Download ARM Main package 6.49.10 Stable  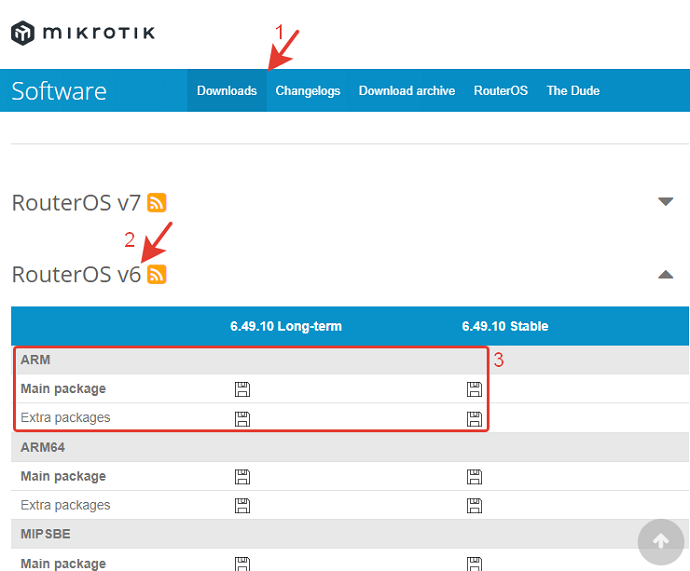click(x=474, y=389)
